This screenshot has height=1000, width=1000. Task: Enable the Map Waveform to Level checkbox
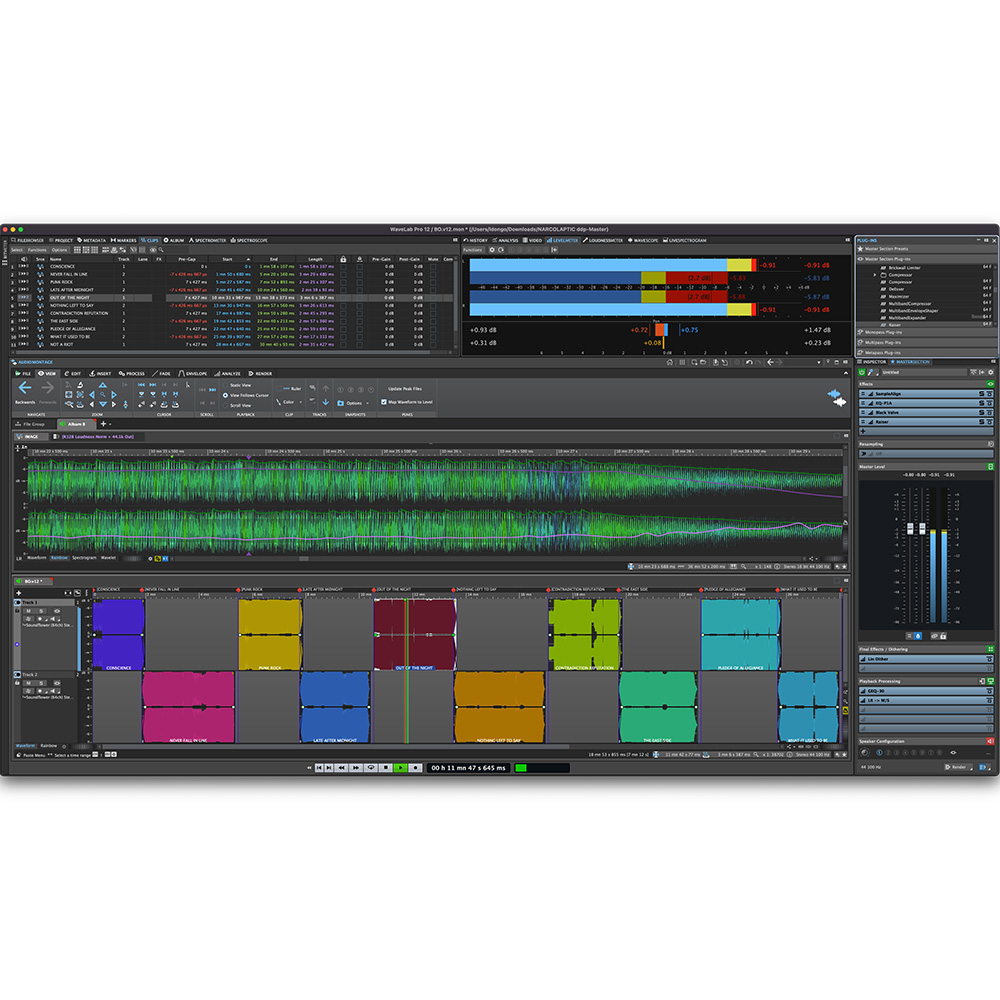coord(385,400)
